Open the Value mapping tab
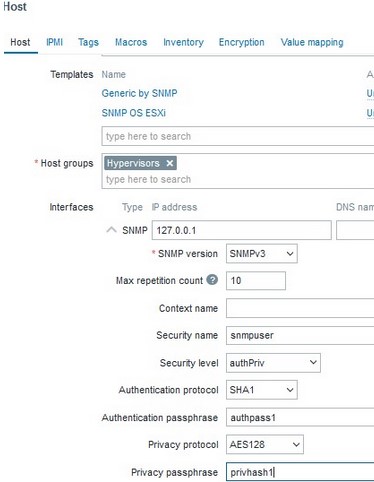Viewport: 374px width, 482px height. (x=312, y=42)
